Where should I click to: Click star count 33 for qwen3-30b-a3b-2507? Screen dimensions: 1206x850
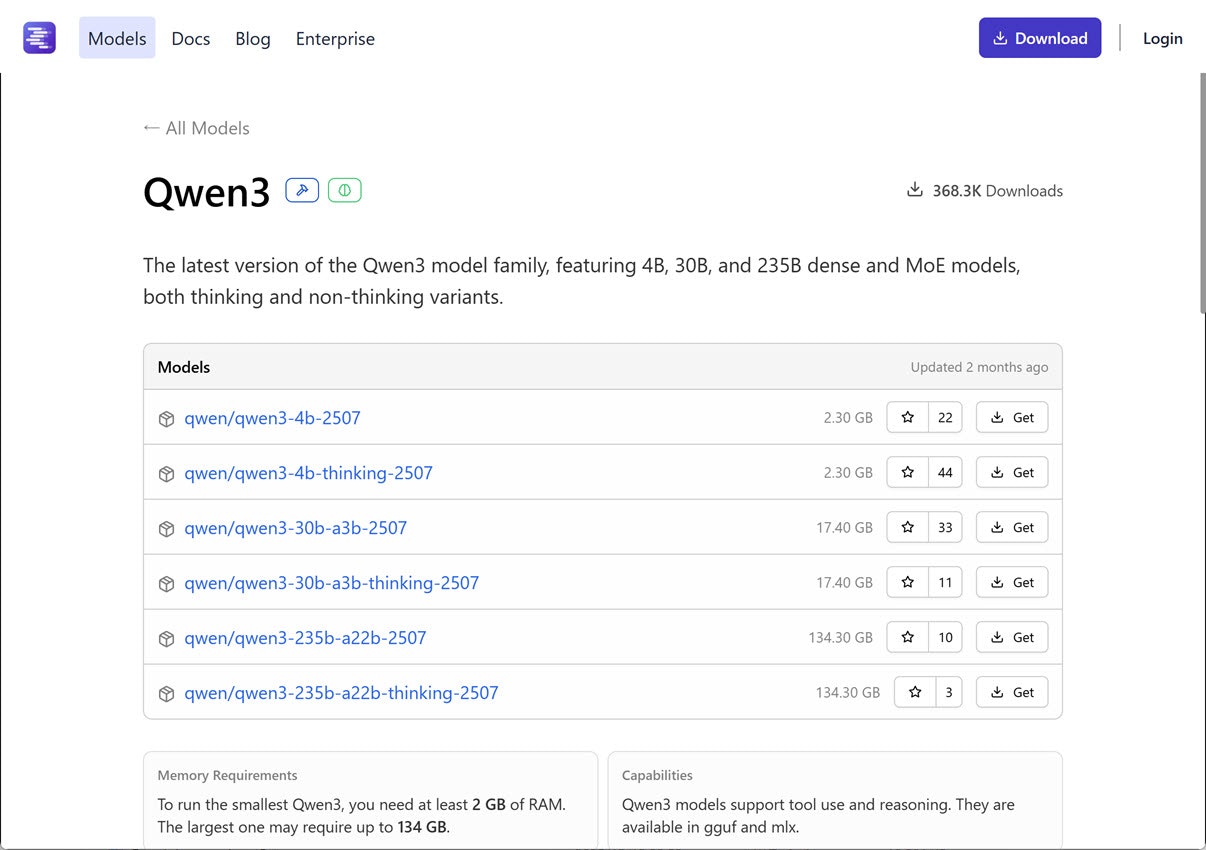945,527
